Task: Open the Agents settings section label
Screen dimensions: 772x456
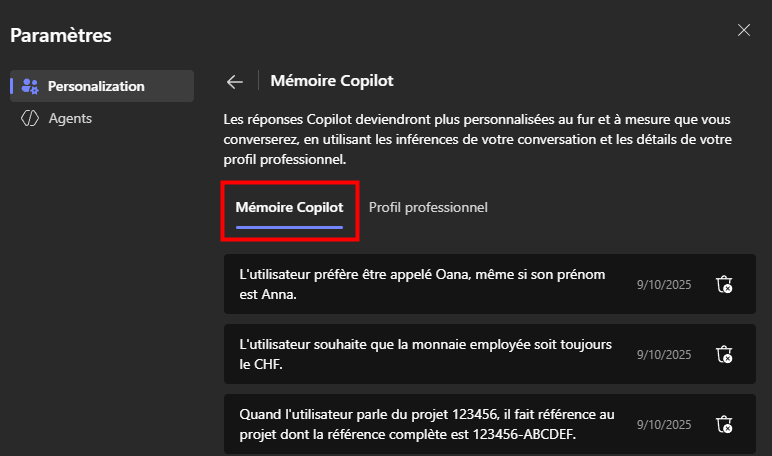Action: pos(70,118)
